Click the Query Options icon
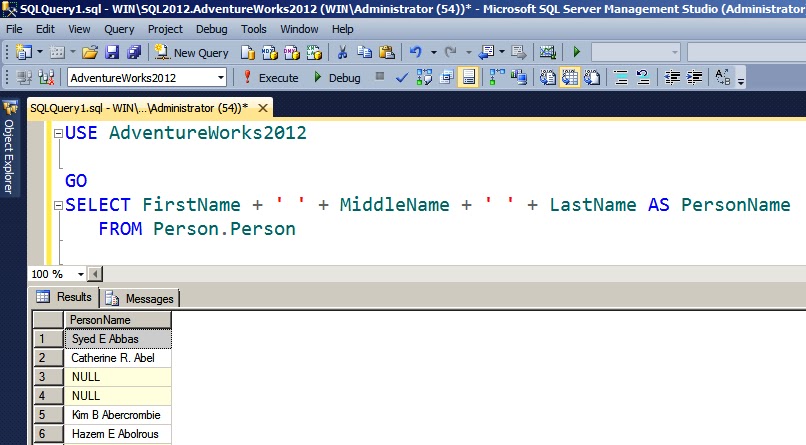This screenshot has height=445, width=806. click(446, 78)
